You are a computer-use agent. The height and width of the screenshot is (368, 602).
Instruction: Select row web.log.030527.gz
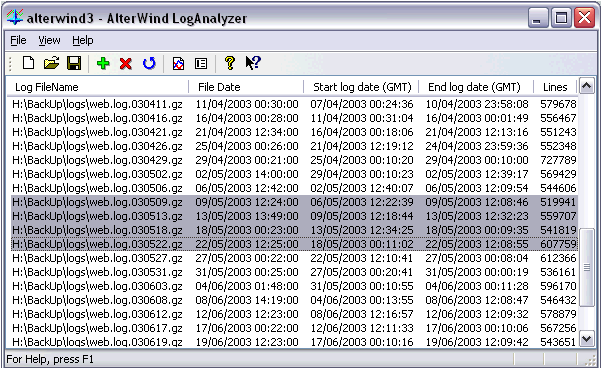(294, 258)
